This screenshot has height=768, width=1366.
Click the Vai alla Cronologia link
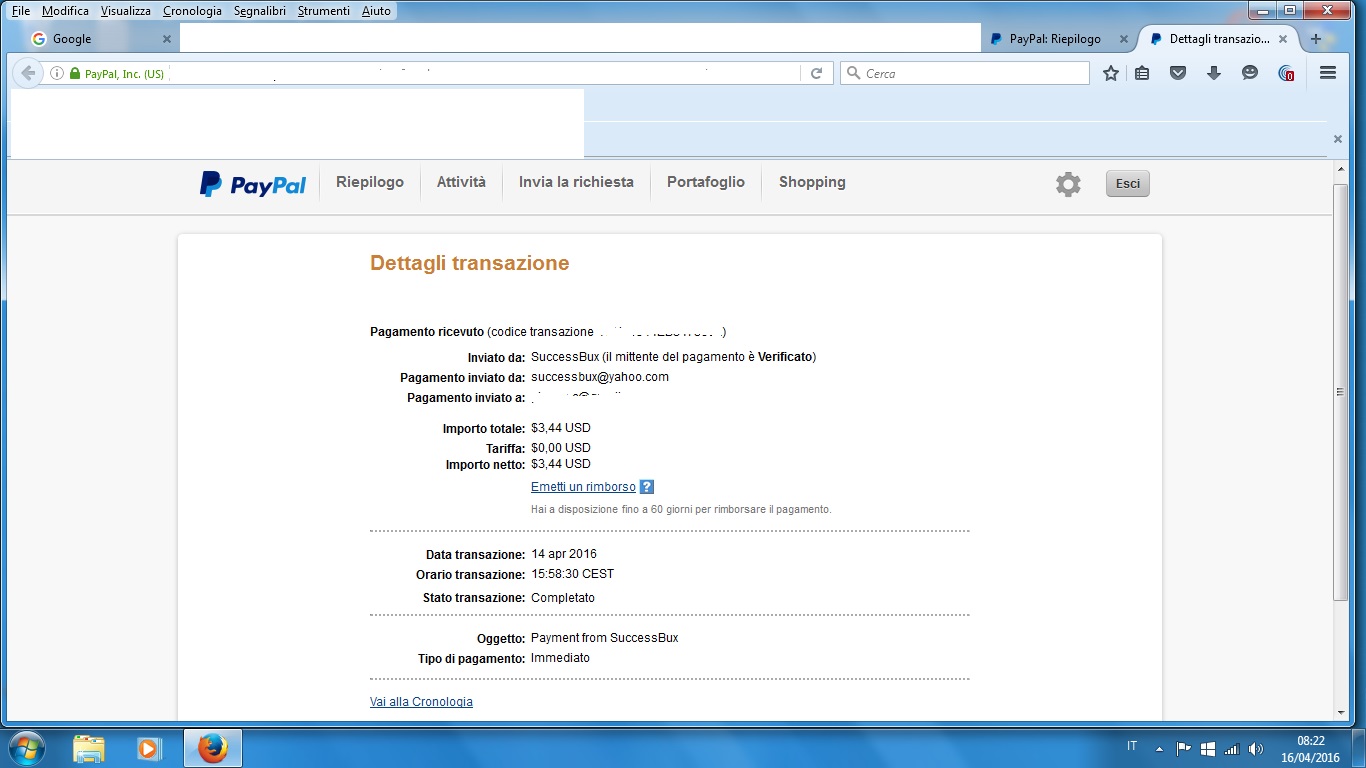[421, 702]
